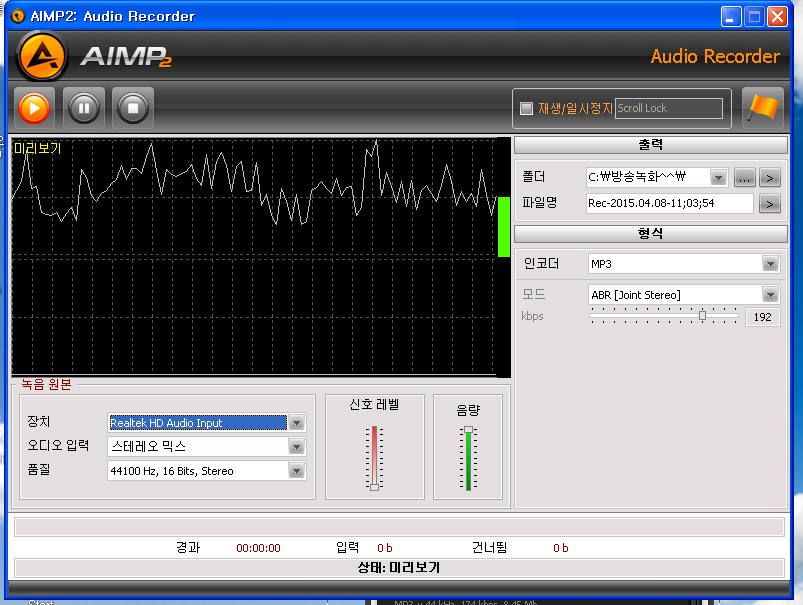Click the AIMP logo icon

point(42,57)
